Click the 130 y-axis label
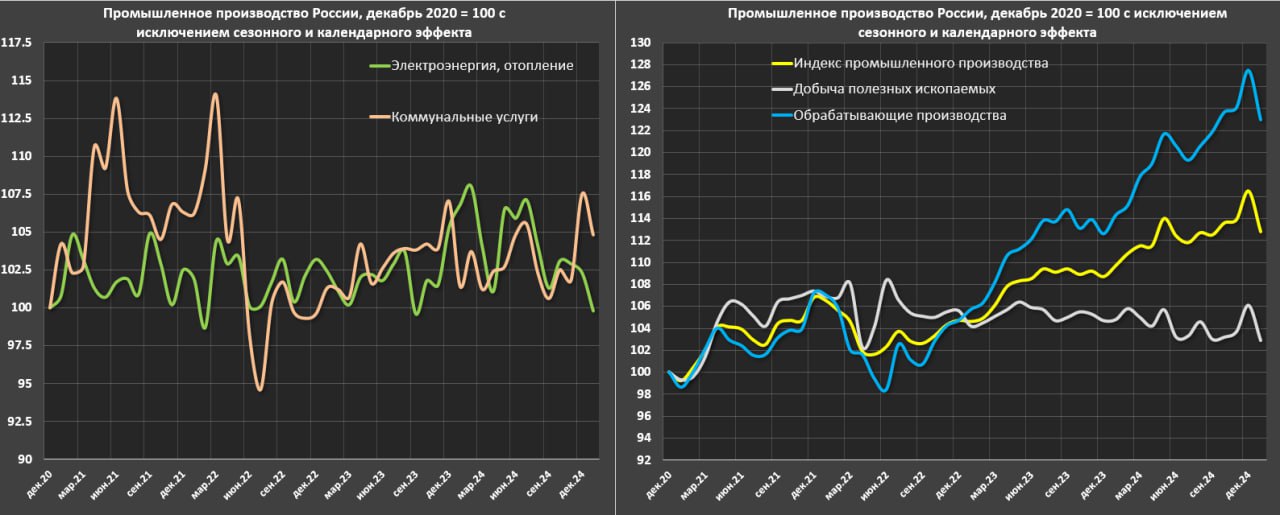This screenshot has height=515, width=1280. click(640, 43)
